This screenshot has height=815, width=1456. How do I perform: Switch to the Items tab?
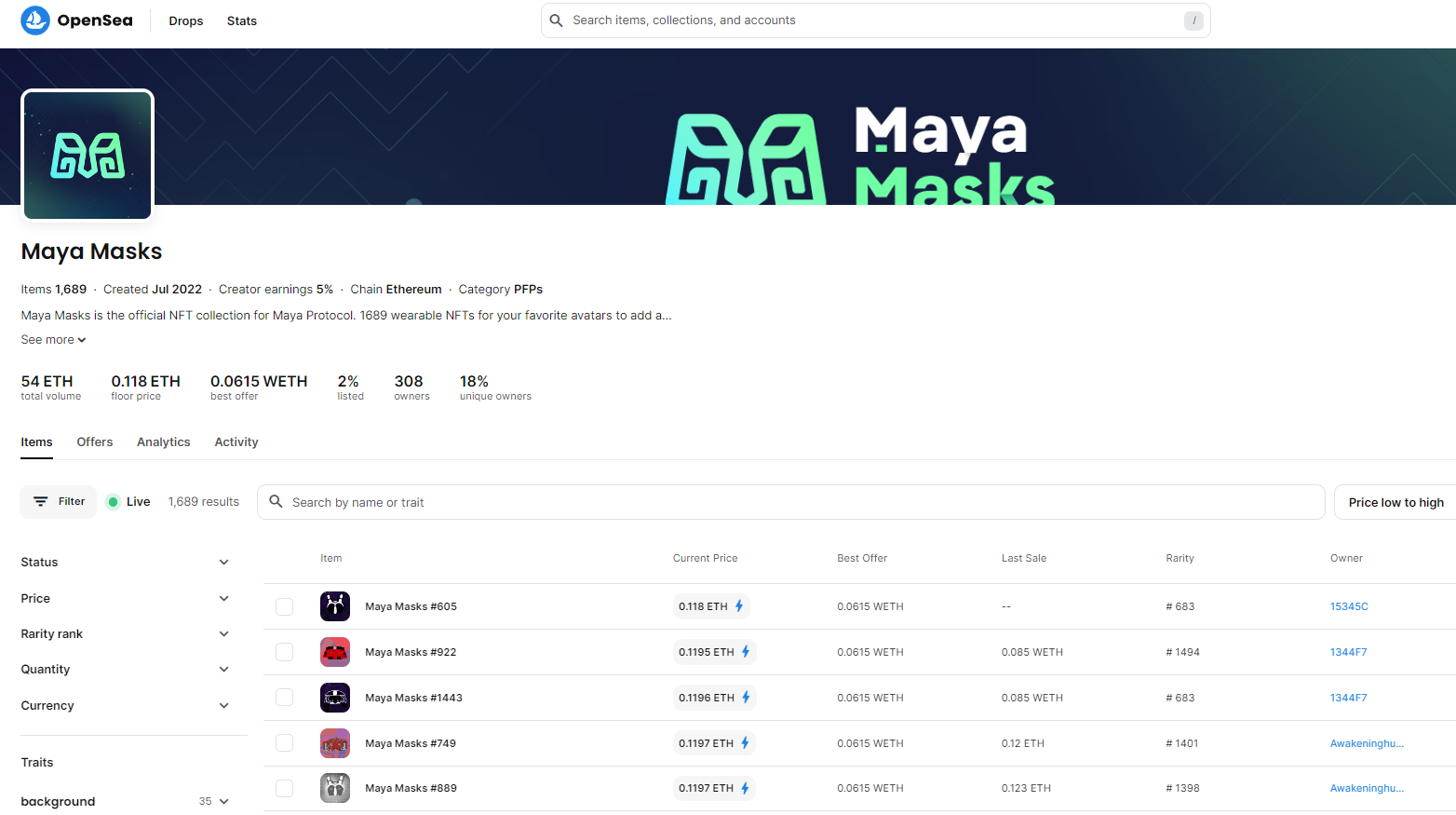pos(36,442)
